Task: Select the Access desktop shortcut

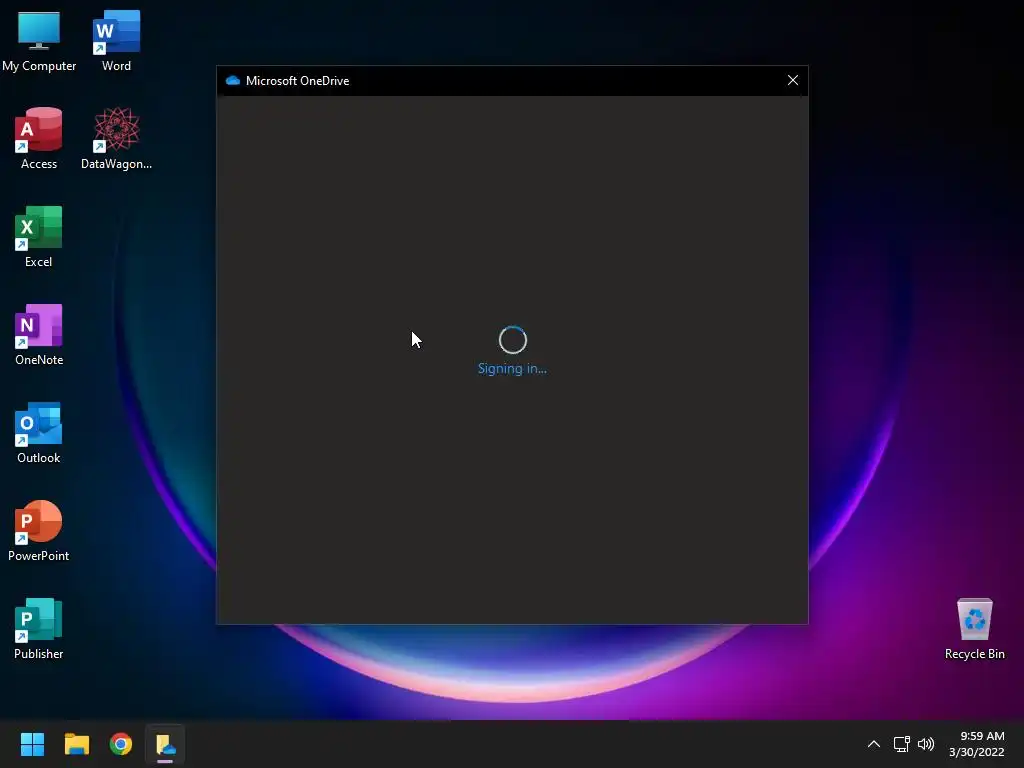Action: click(39, 138)
